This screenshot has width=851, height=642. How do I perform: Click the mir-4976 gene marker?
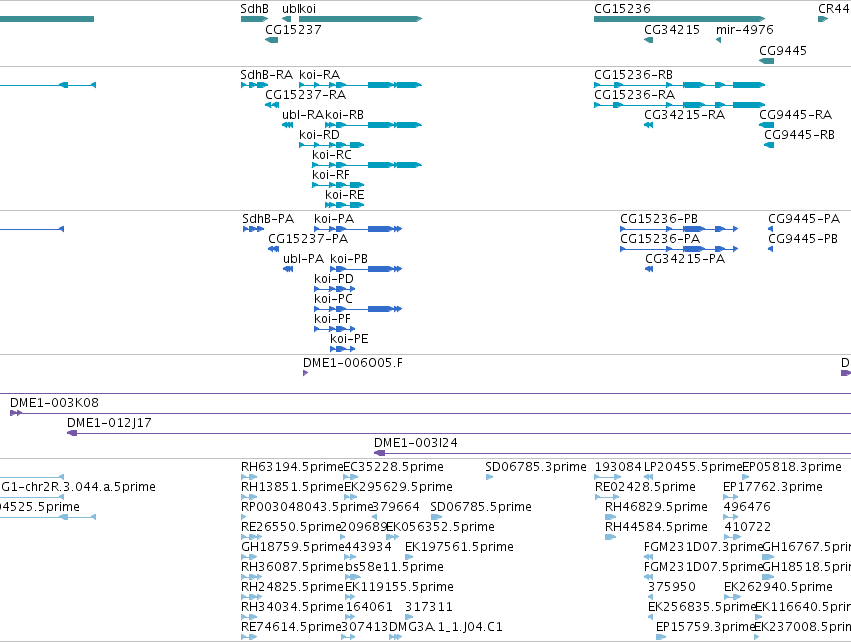pyautogui.click(x=719, y=40)
